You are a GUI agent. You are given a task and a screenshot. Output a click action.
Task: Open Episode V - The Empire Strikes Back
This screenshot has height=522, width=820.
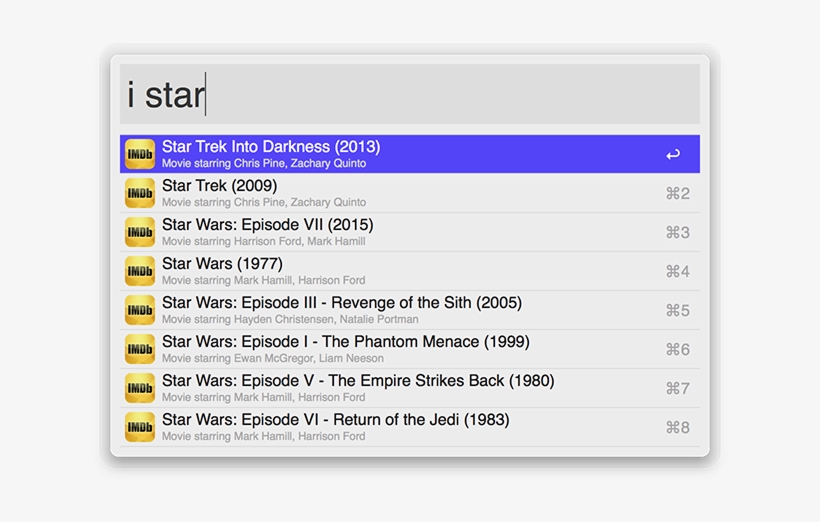[x=358, y=381]
